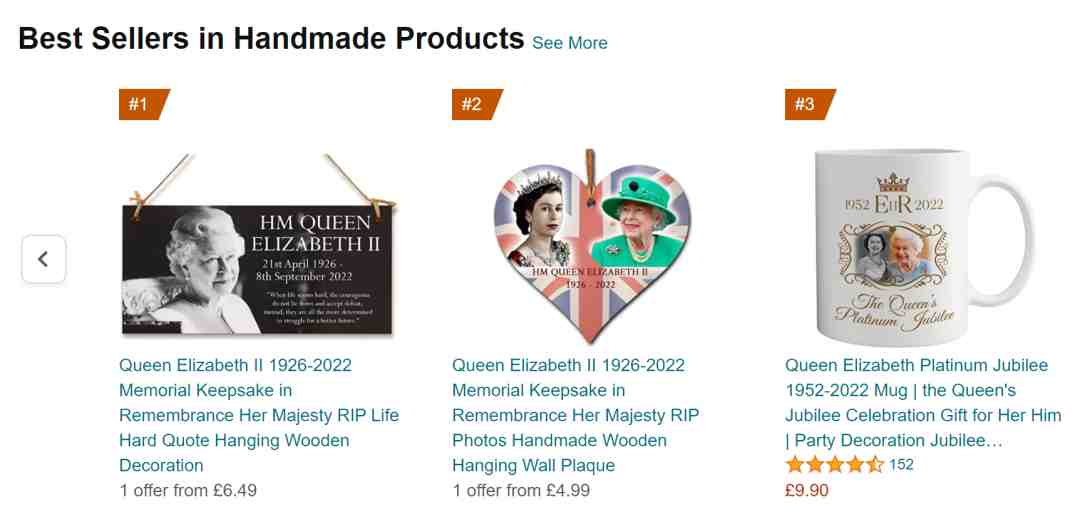Image resolution: width=1080 pixels, height=522 pixels.
Task: Open the 152 customer reviews count
Action: tap(901, 465)
